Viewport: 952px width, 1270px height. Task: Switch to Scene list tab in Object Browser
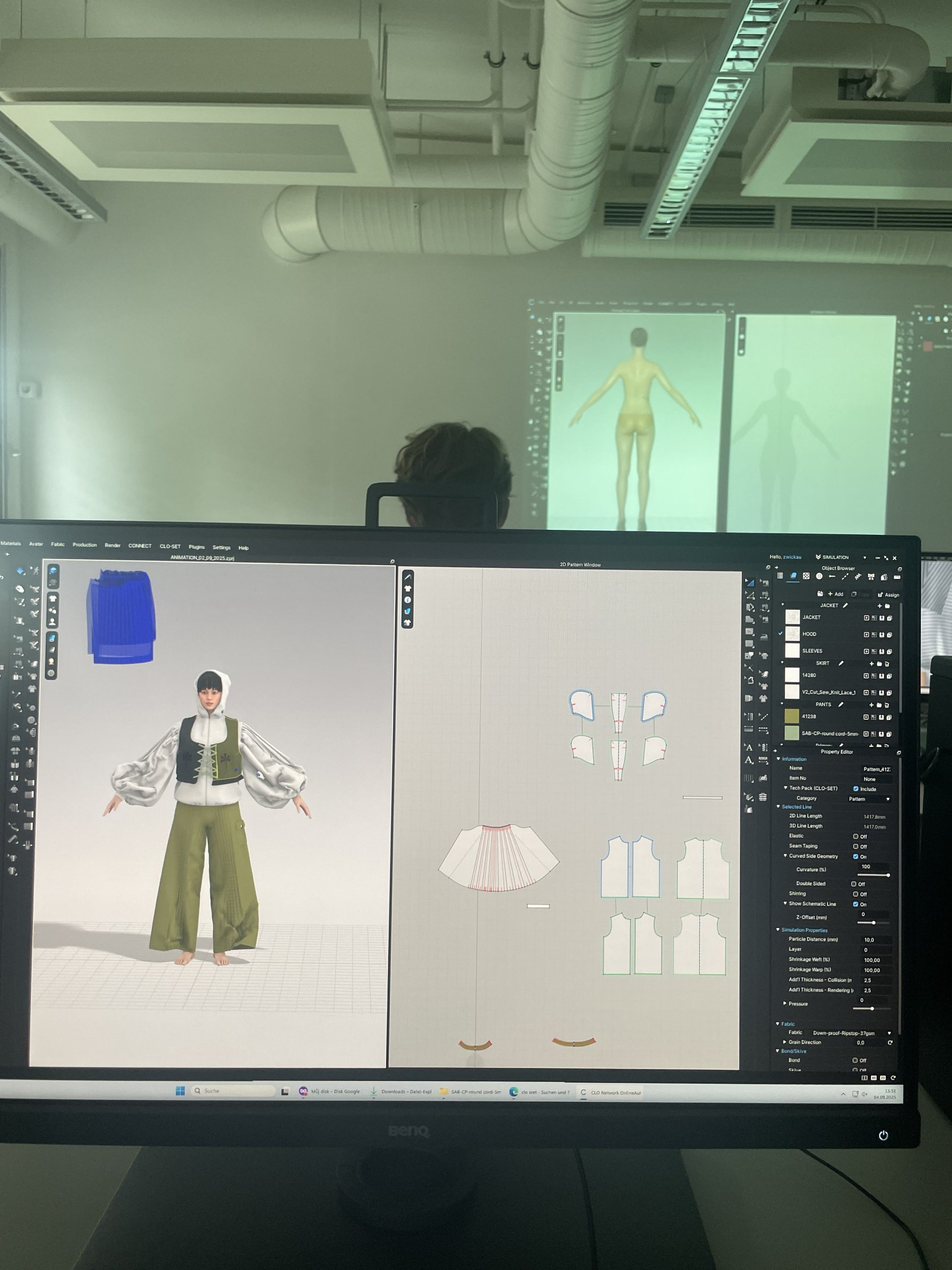(x=780, y=576)
